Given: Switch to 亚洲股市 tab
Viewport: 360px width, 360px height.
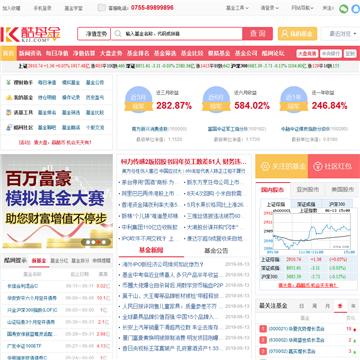Looking at the screenshot, I should click(x=308, y=190).
